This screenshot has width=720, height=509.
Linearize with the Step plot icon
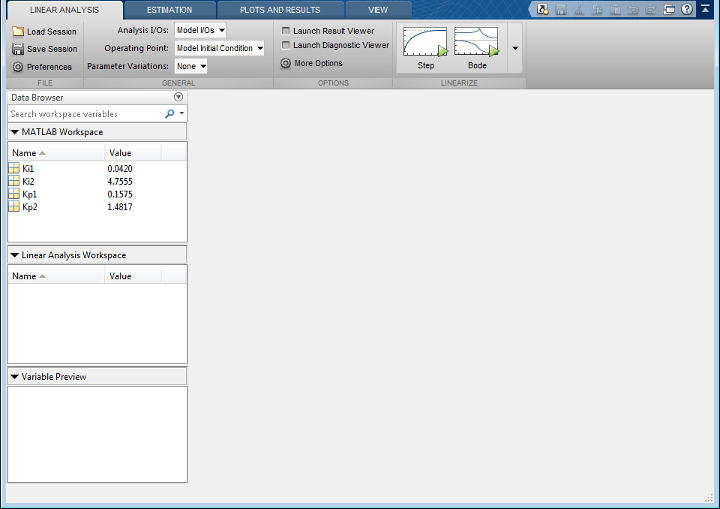click(x=425, y=42)
